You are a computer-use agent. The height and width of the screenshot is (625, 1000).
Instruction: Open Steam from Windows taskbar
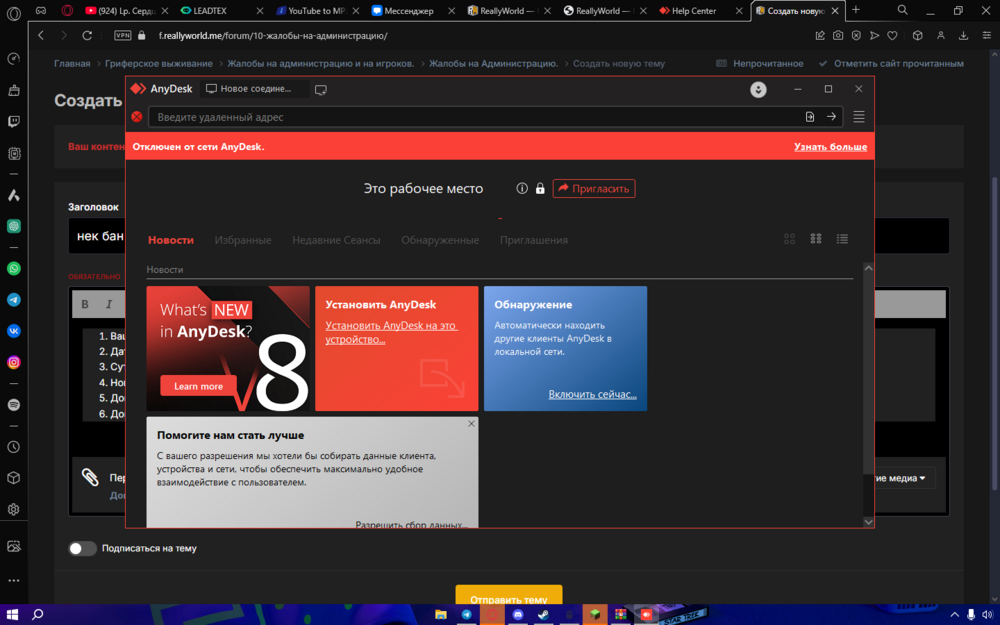pyautogui.click(x=543, y=615)
